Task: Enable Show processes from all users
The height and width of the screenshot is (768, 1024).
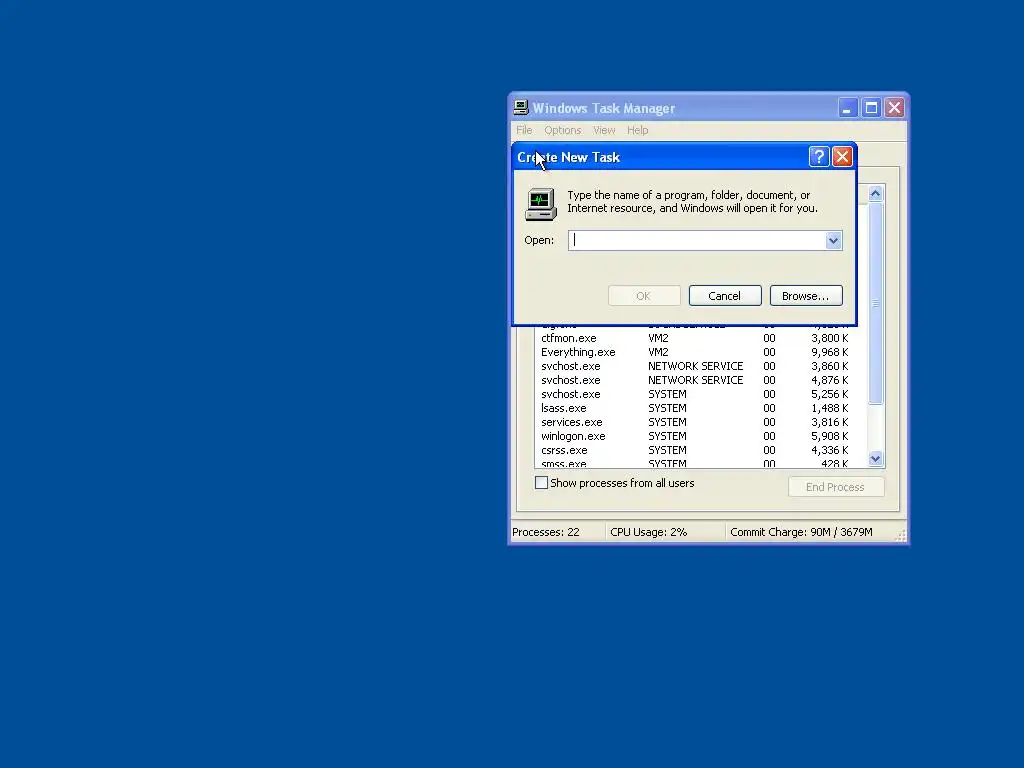Action: click(541, 483)
